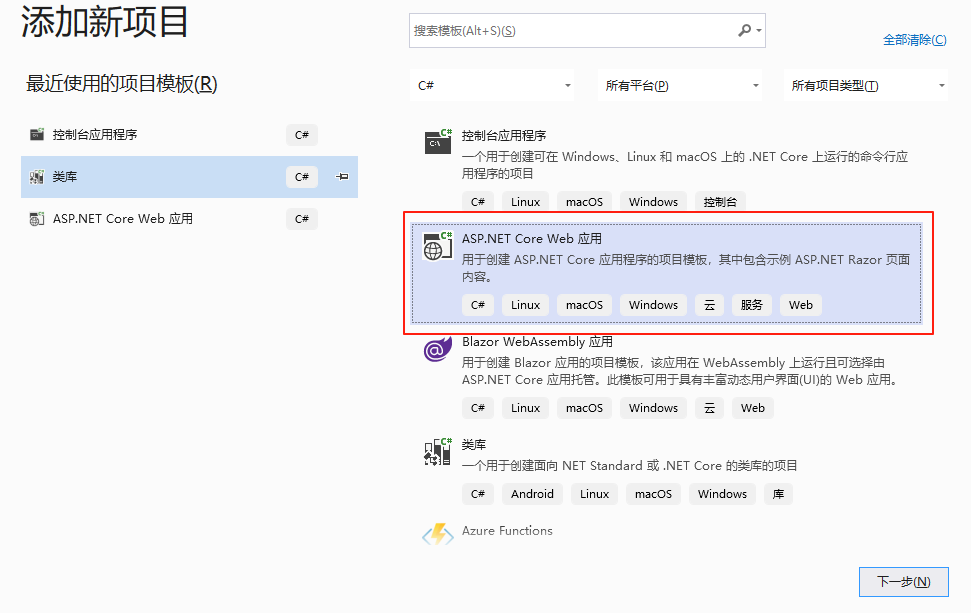Click the C# tag under ASP.NET Core template
Viewport: 971px width, 613px height.
(477, 305)
